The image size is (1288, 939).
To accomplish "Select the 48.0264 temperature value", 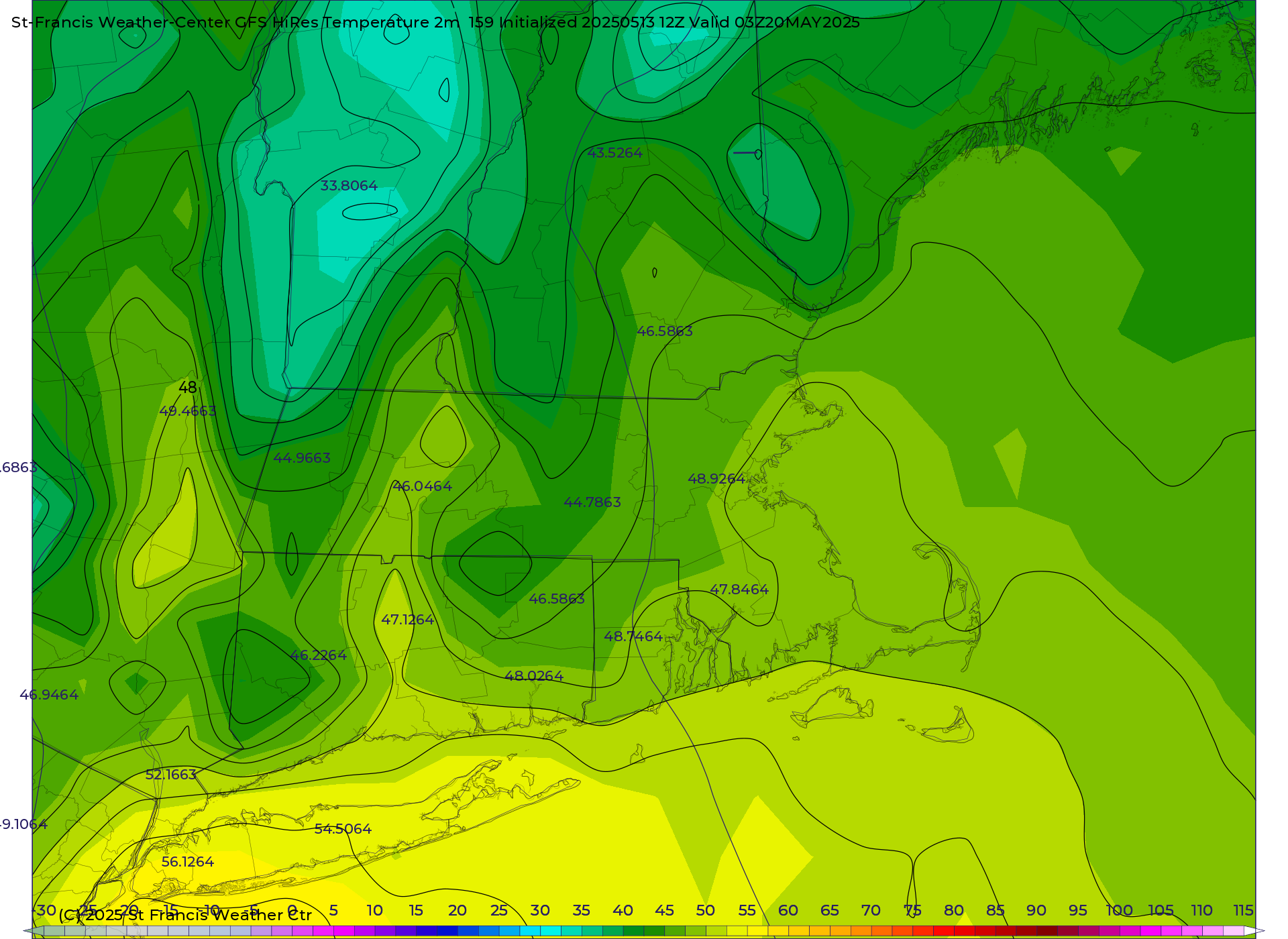I will 534,676.
